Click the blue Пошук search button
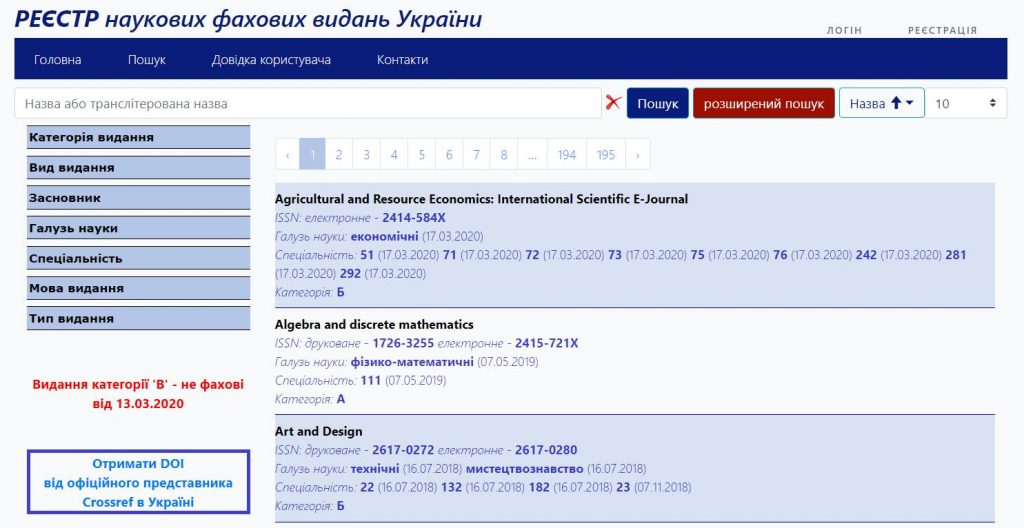 [657, 103]
